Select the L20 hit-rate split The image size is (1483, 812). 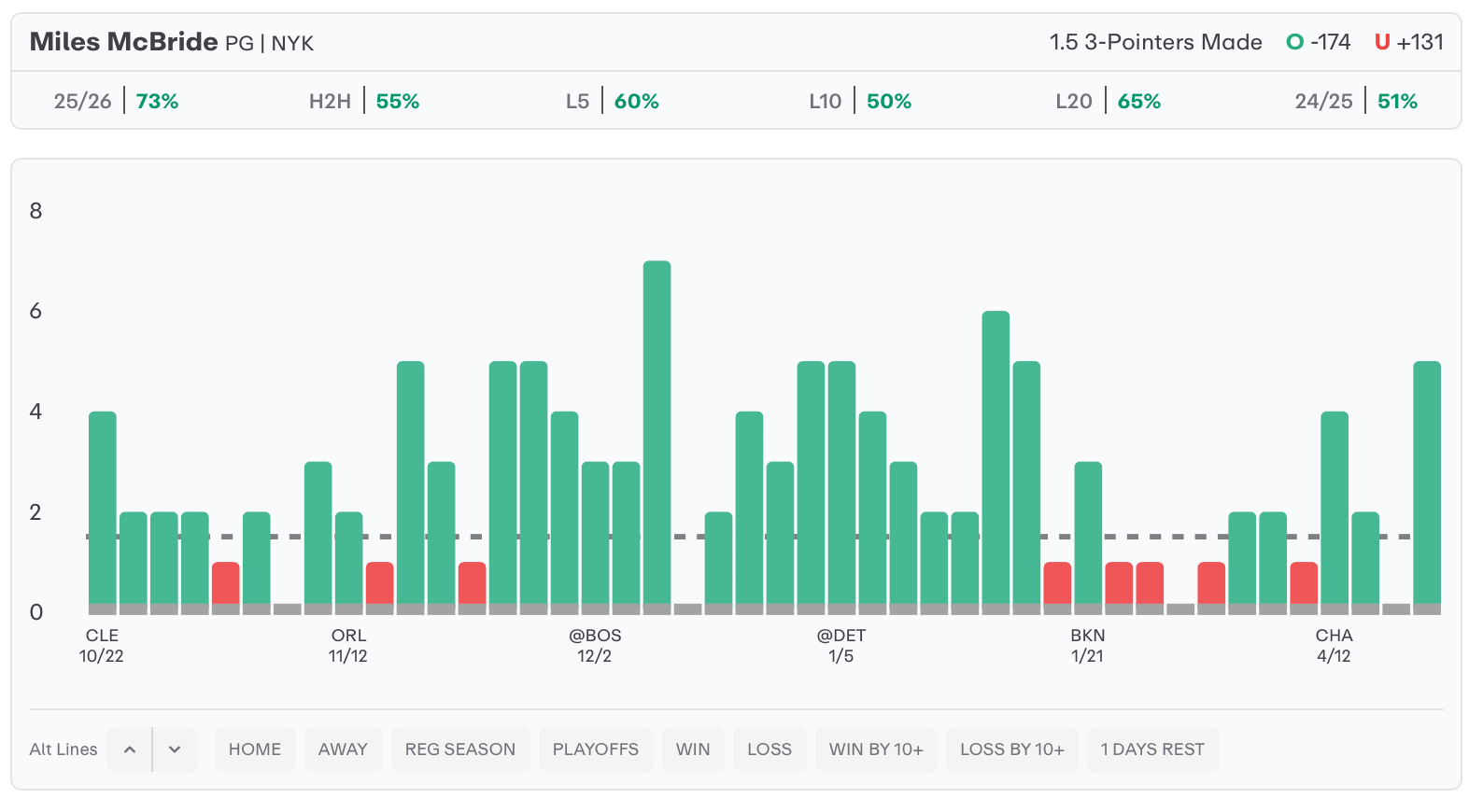point(1109,101)
